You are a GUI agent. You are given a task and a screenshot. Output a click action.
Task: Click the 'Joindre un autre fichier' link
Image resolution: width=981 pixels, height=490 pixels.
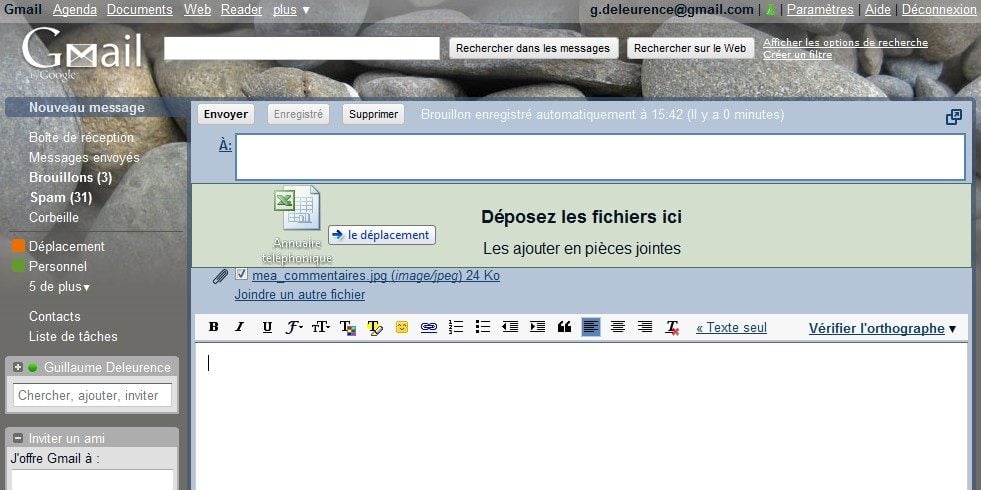(x=299, y=295)
